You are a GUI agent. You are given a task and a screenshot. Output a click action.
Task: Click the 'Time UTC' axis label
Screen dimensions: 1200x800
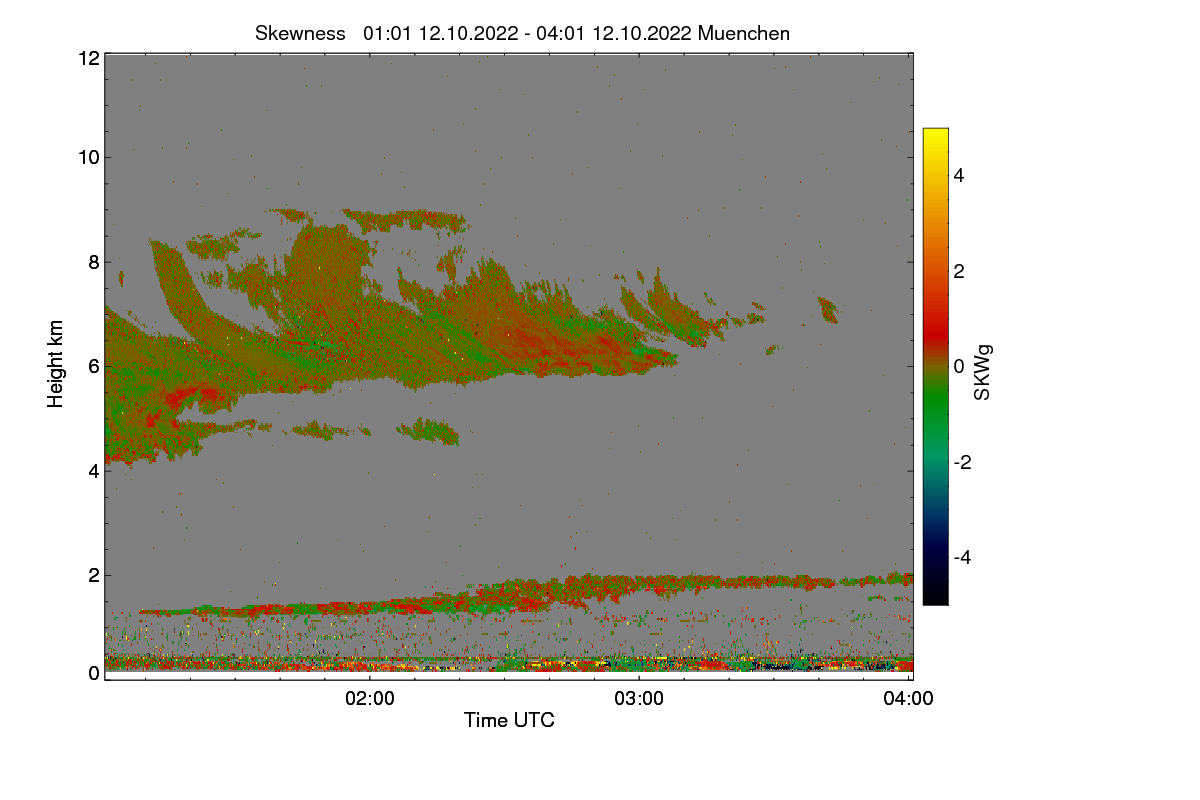pos(509,719)
